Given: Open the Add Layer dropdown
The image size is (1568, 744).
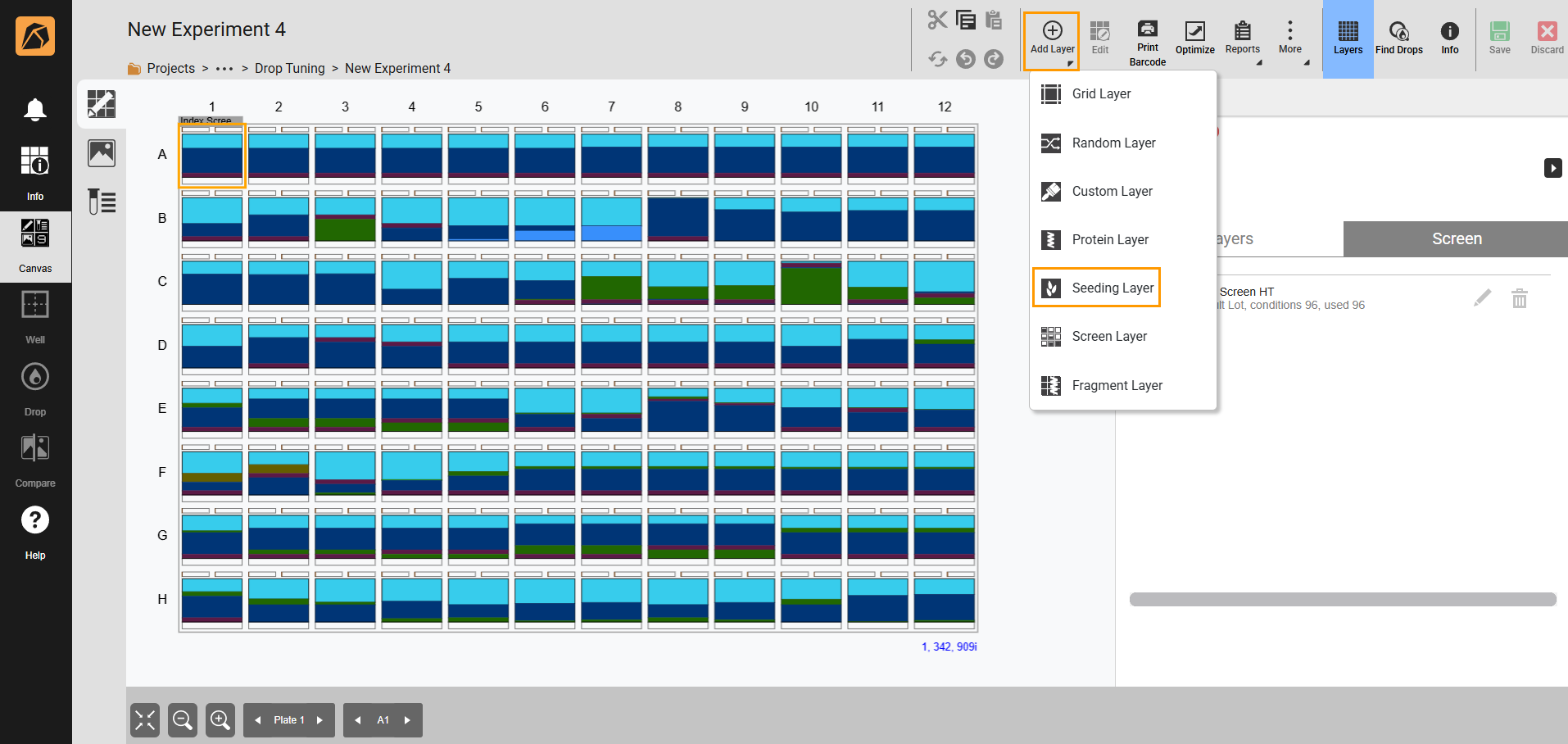Looking at the screenshot, I should [1052, 39].
